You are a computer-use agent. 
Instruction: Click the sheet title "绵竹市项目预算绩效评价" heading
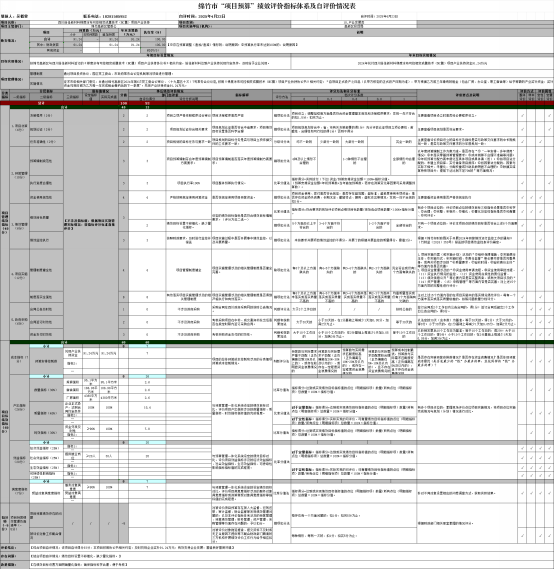(276, 6)
